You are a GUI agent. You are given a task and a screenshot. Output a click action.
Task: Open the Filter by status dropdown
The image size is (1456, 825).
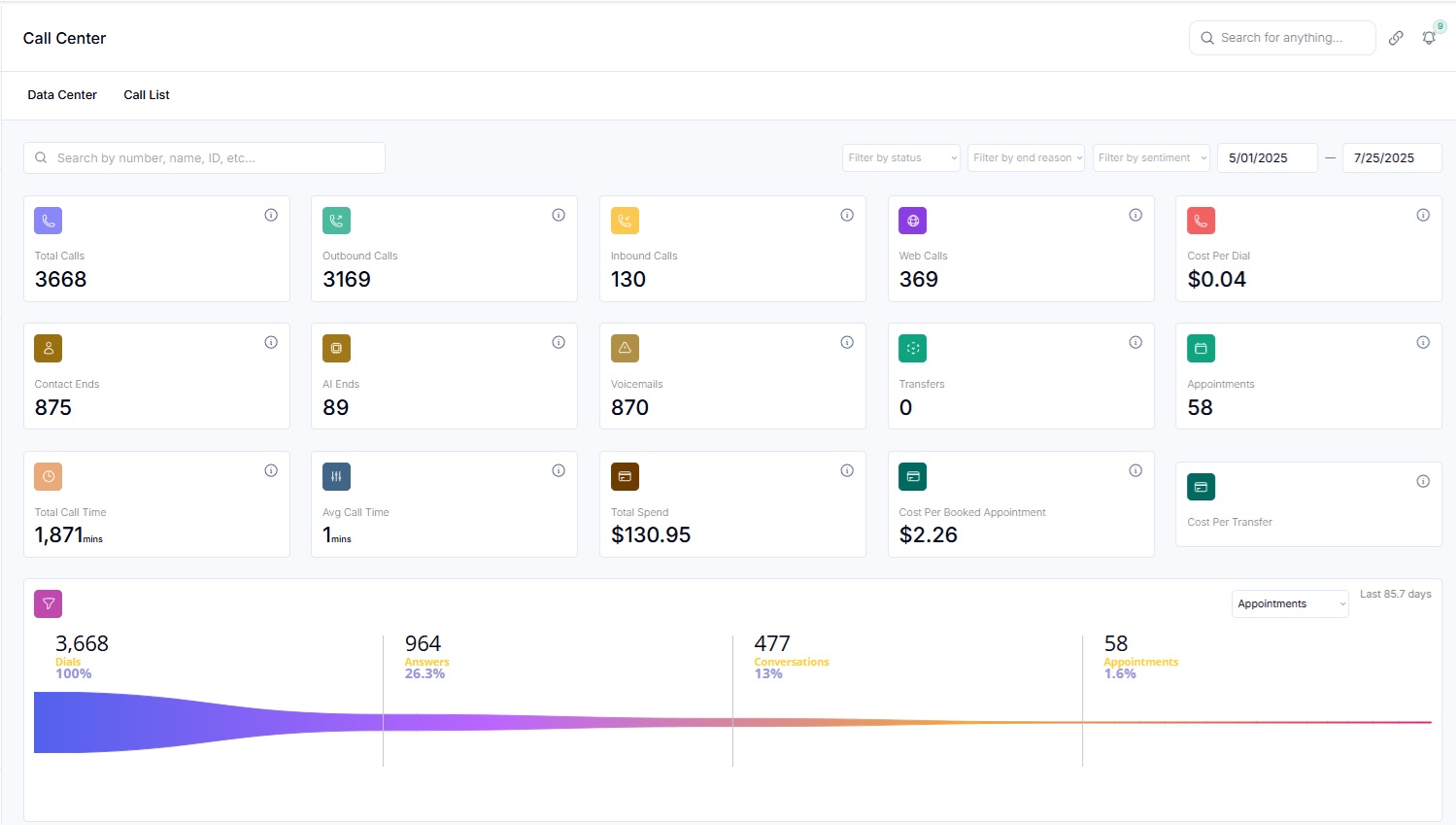901,157
